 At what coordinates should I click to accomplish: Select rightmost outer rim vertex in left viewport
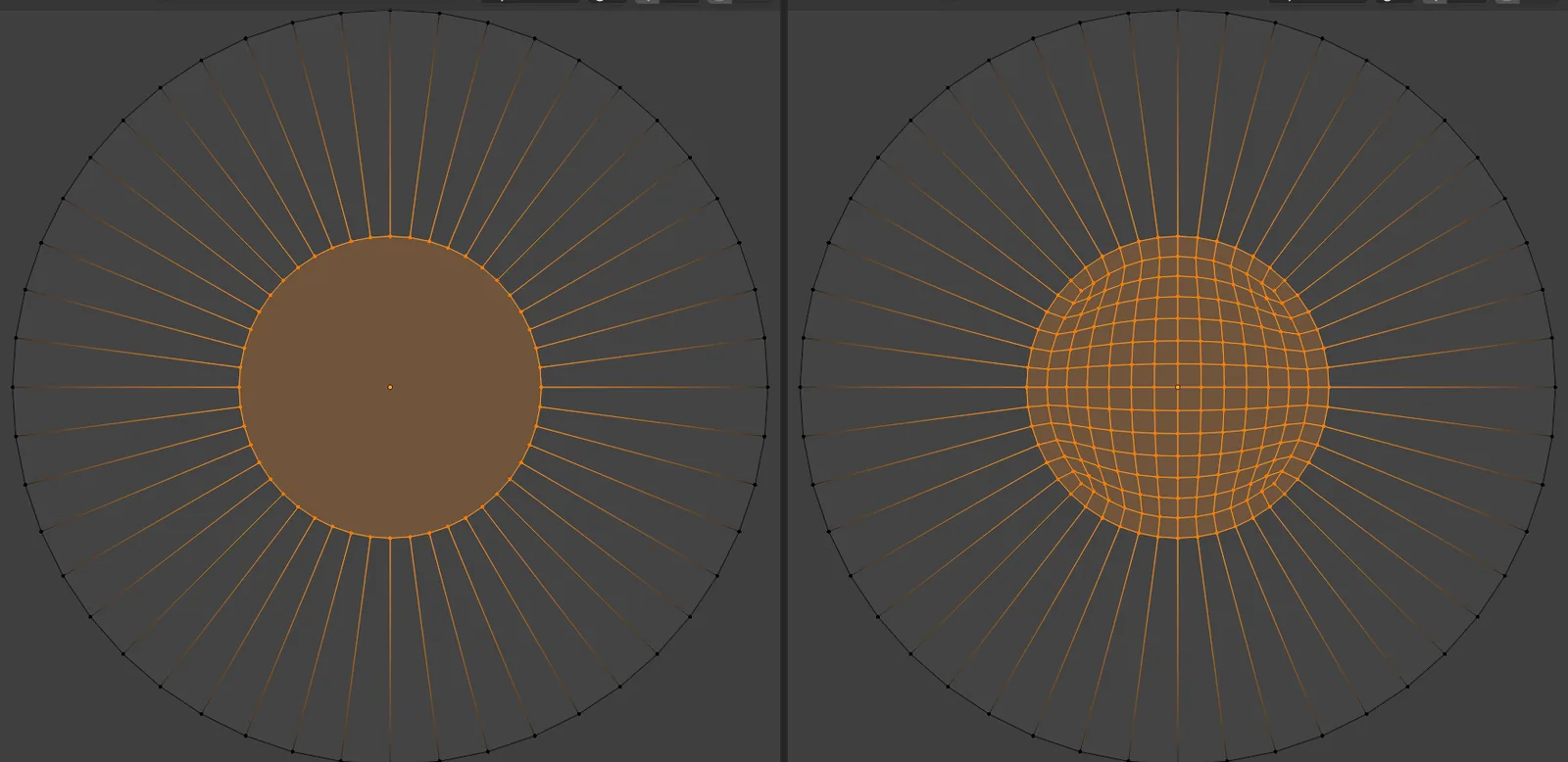(x=767, y=387)
